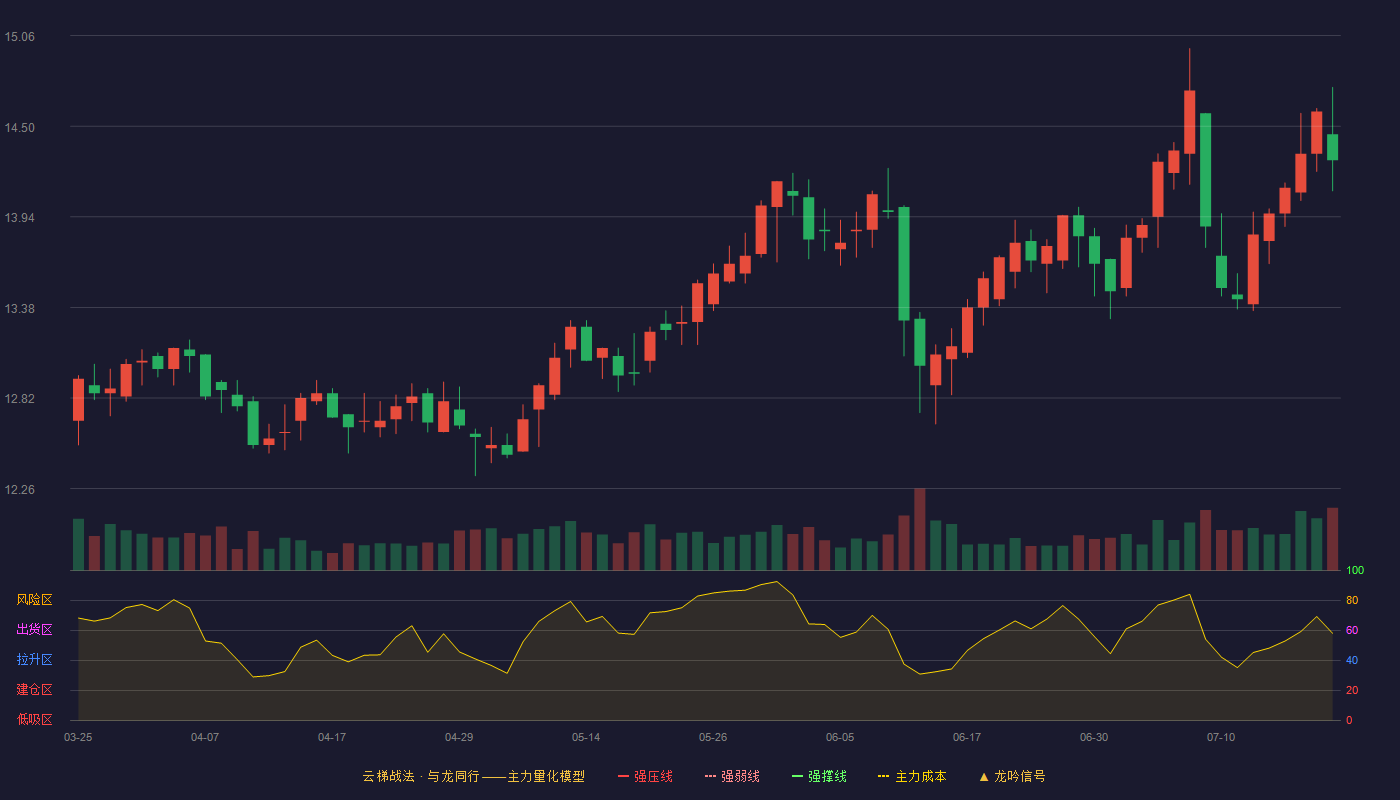Toggle the 强弱线 legend series

[x=732, y=776]
